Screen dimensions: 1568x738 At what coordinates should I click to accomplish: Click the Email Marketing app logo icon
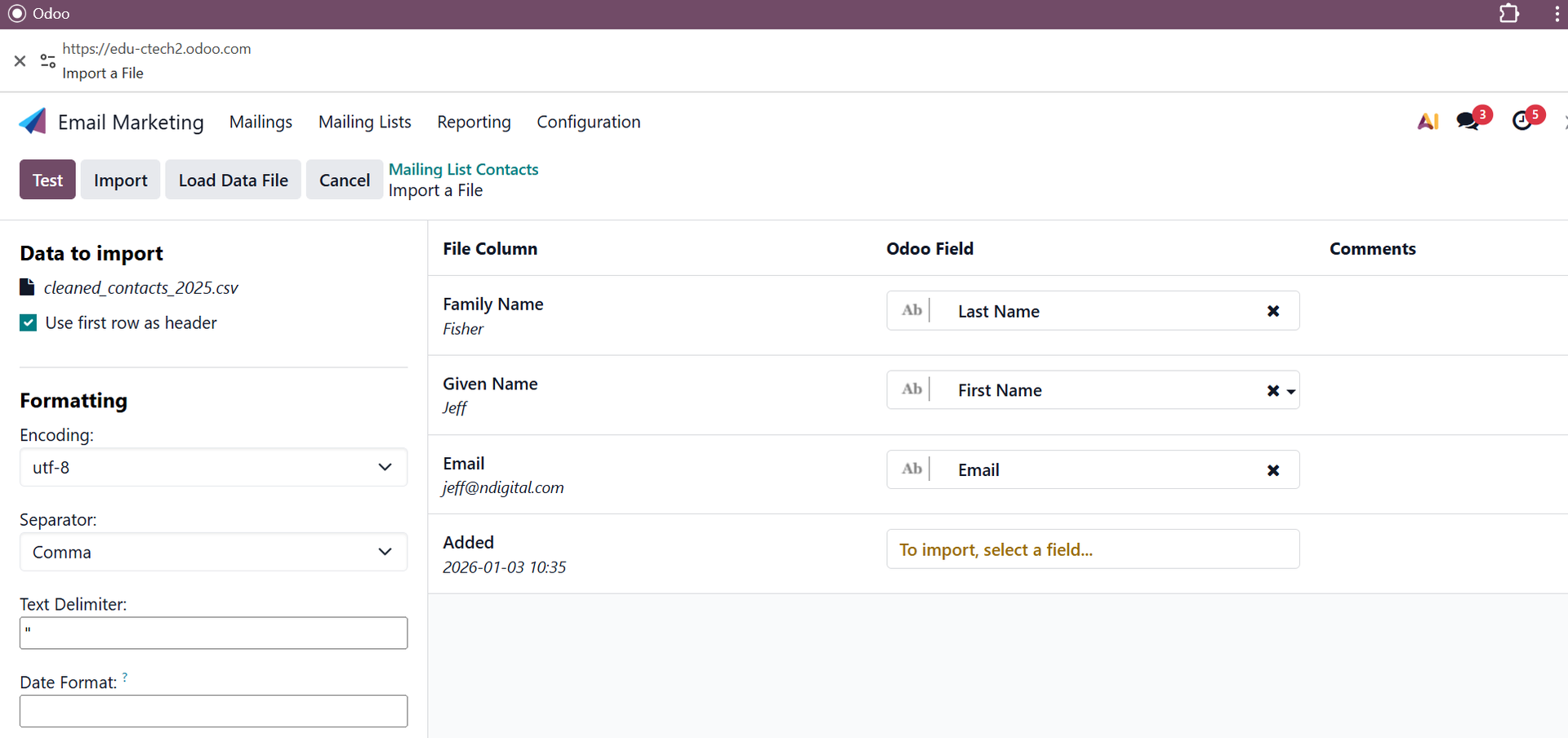click(33, 122)
